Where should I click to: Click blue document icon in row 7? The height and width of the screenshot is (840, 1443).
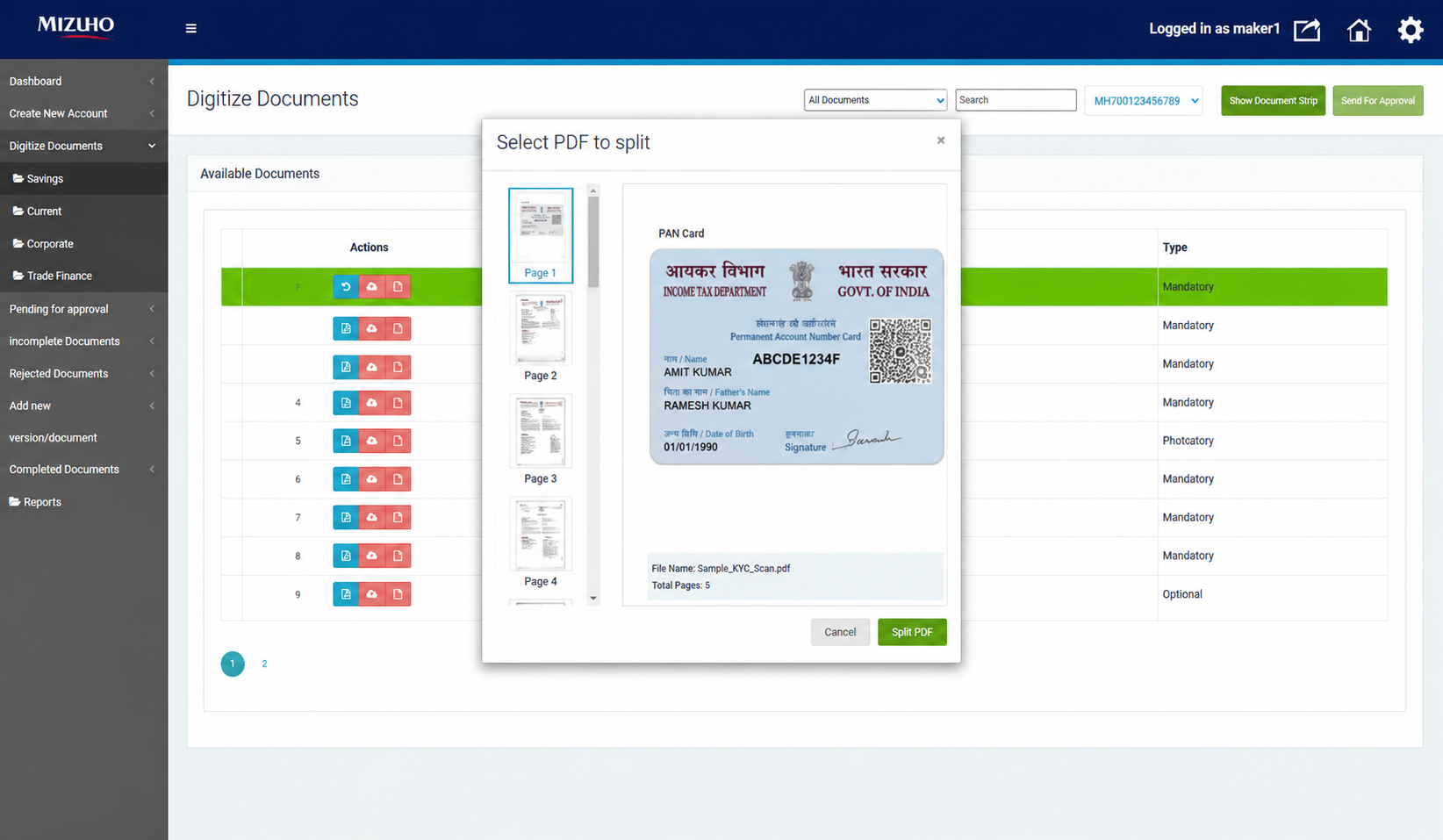coord(346,518)
